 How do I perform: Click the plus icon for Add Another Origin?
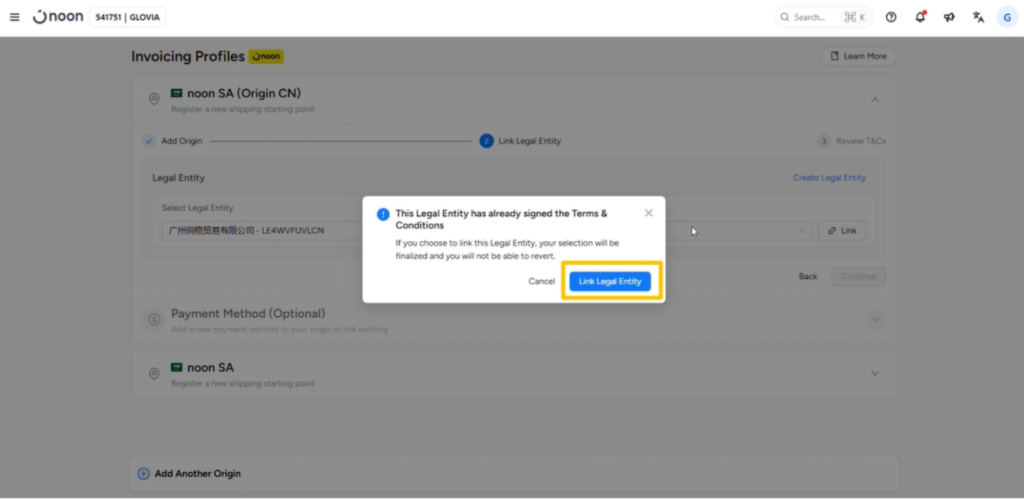tap(143, 474)
